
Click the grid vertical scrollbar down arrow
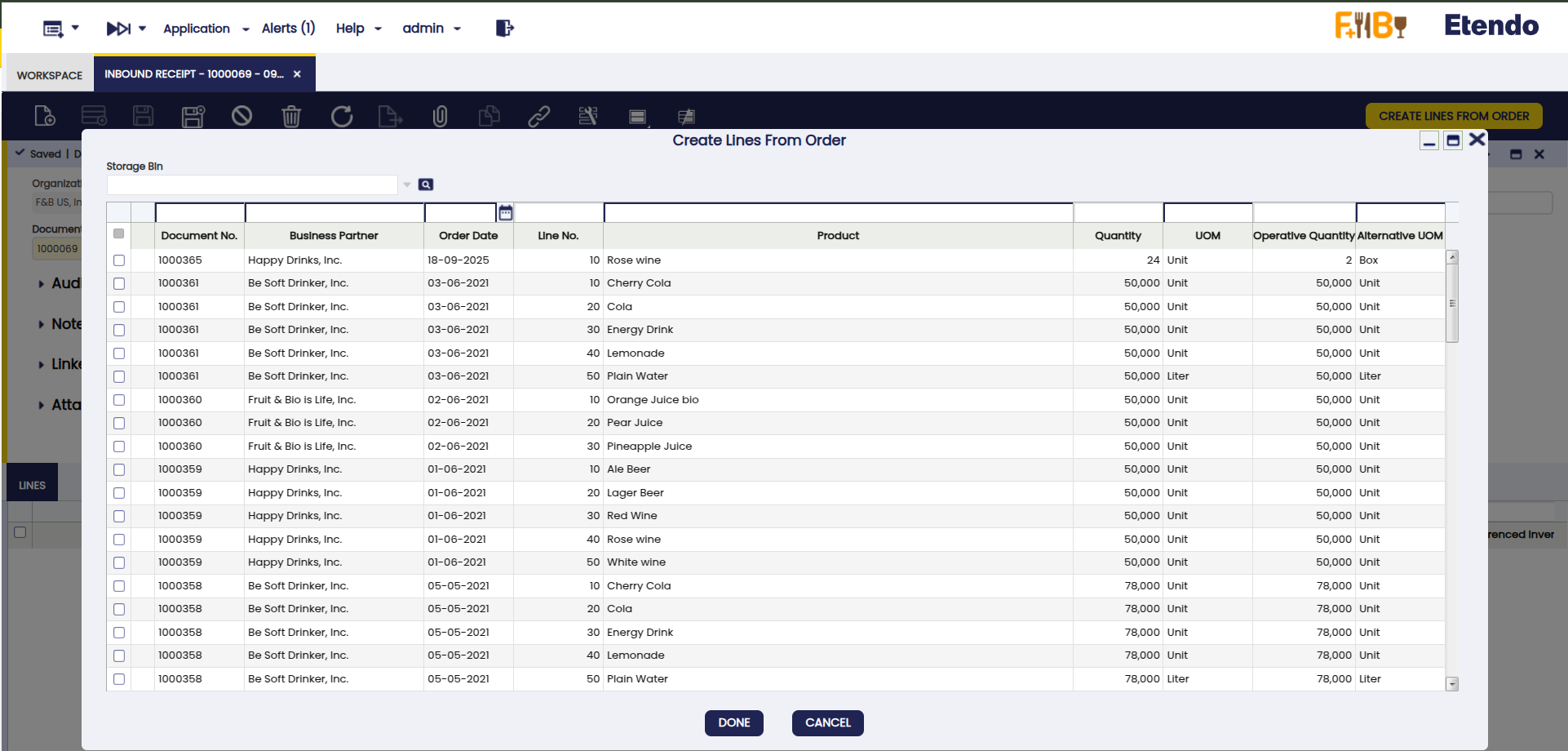pyautogui.click(x=1452, y=684)
